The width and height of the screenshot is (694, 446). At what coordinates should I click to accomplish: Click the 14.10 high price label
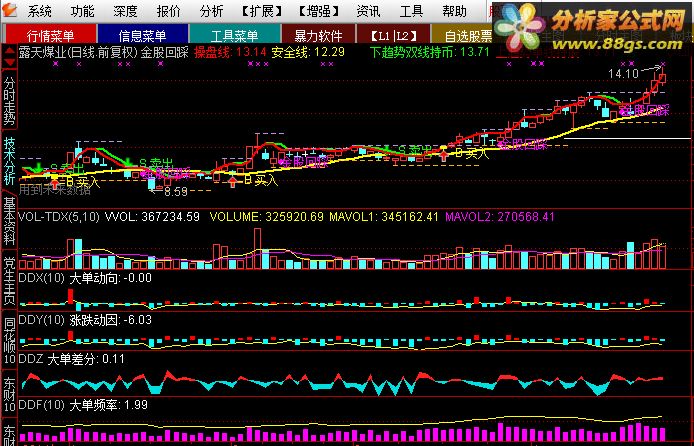tap(623, 73)
